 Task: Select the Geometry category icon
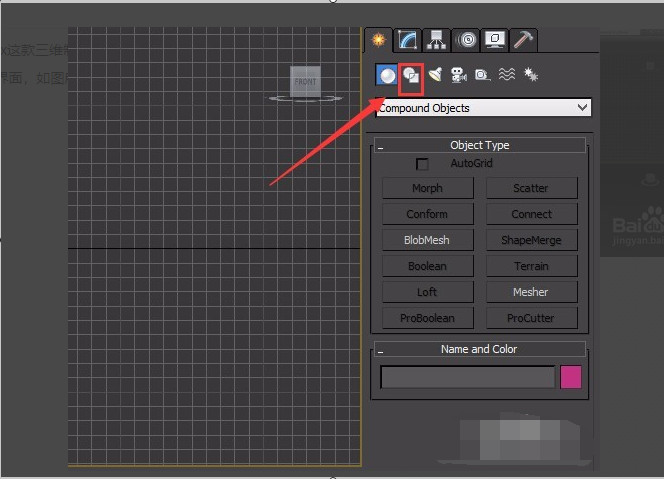(x=387, y=75)
